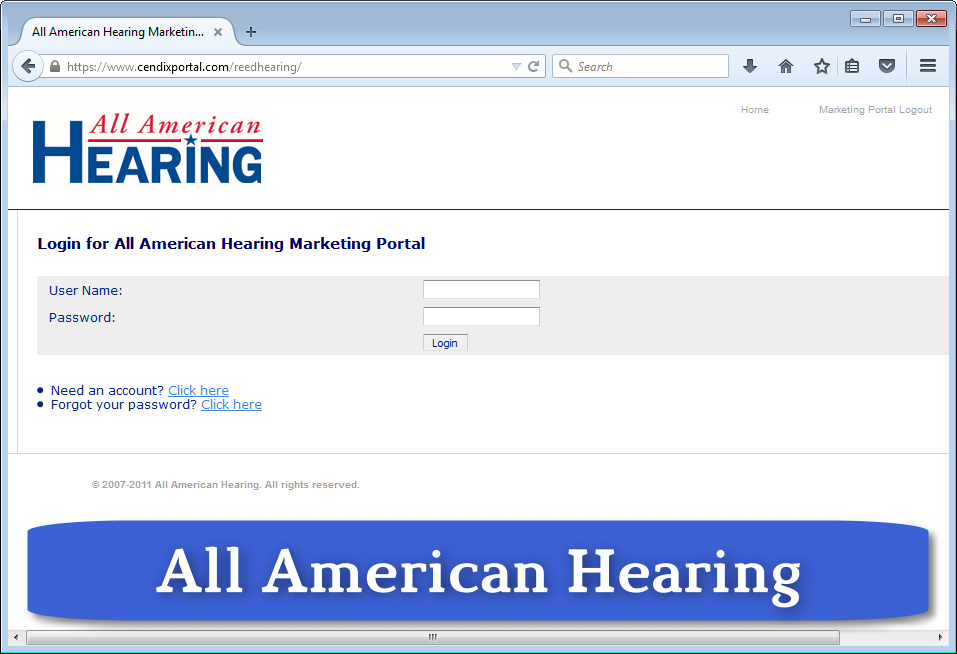Click Marketing Portal Logout link
957x654 pixels.
[x=875, y=110]
